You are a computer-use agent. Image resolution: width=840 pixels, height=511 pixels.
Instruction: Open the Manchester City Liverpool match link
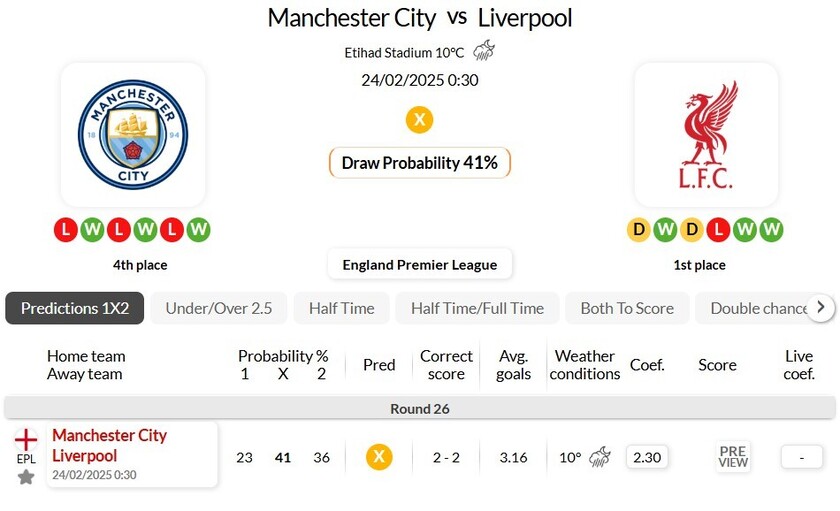coord(110,445)
